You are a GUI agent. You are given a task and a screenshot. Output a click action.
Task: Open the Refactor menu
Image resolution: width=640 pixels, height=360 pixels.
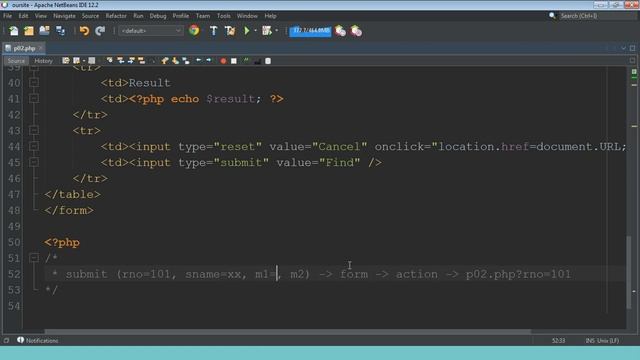click(116, 16)
